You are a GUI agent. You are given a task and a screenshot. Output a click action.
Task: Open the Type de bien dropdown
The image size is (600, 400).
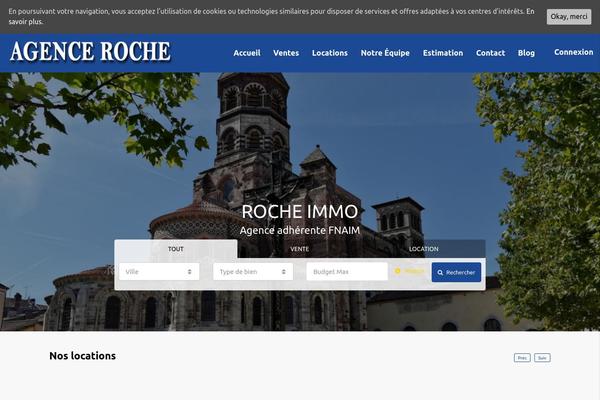pos(253,272)
